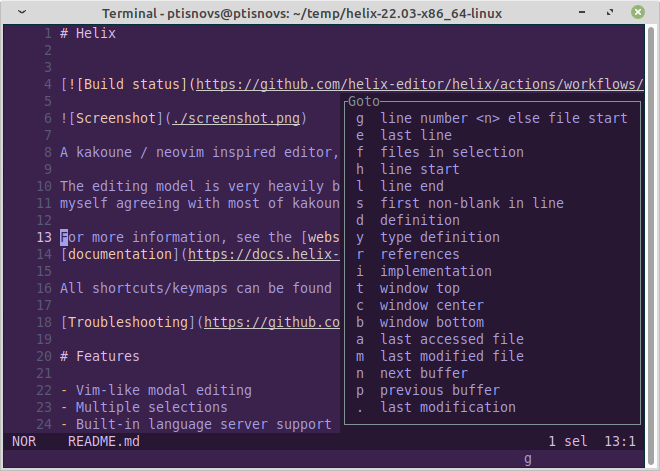
Task: Open the ./screenshot.png link
Action: click(x=236, y=118)
